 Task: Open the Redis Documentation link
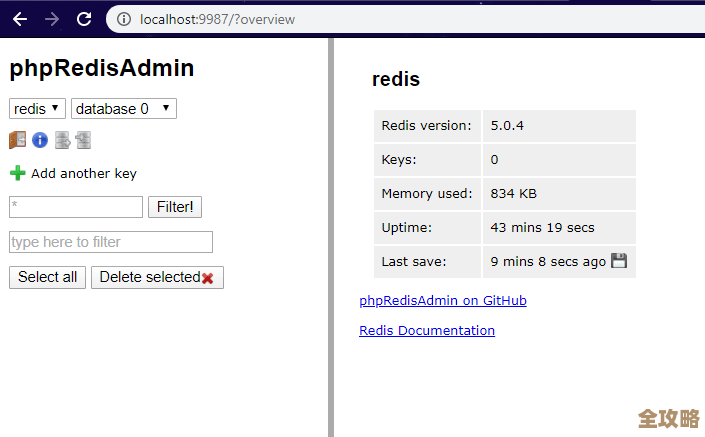tap(426, 330)
